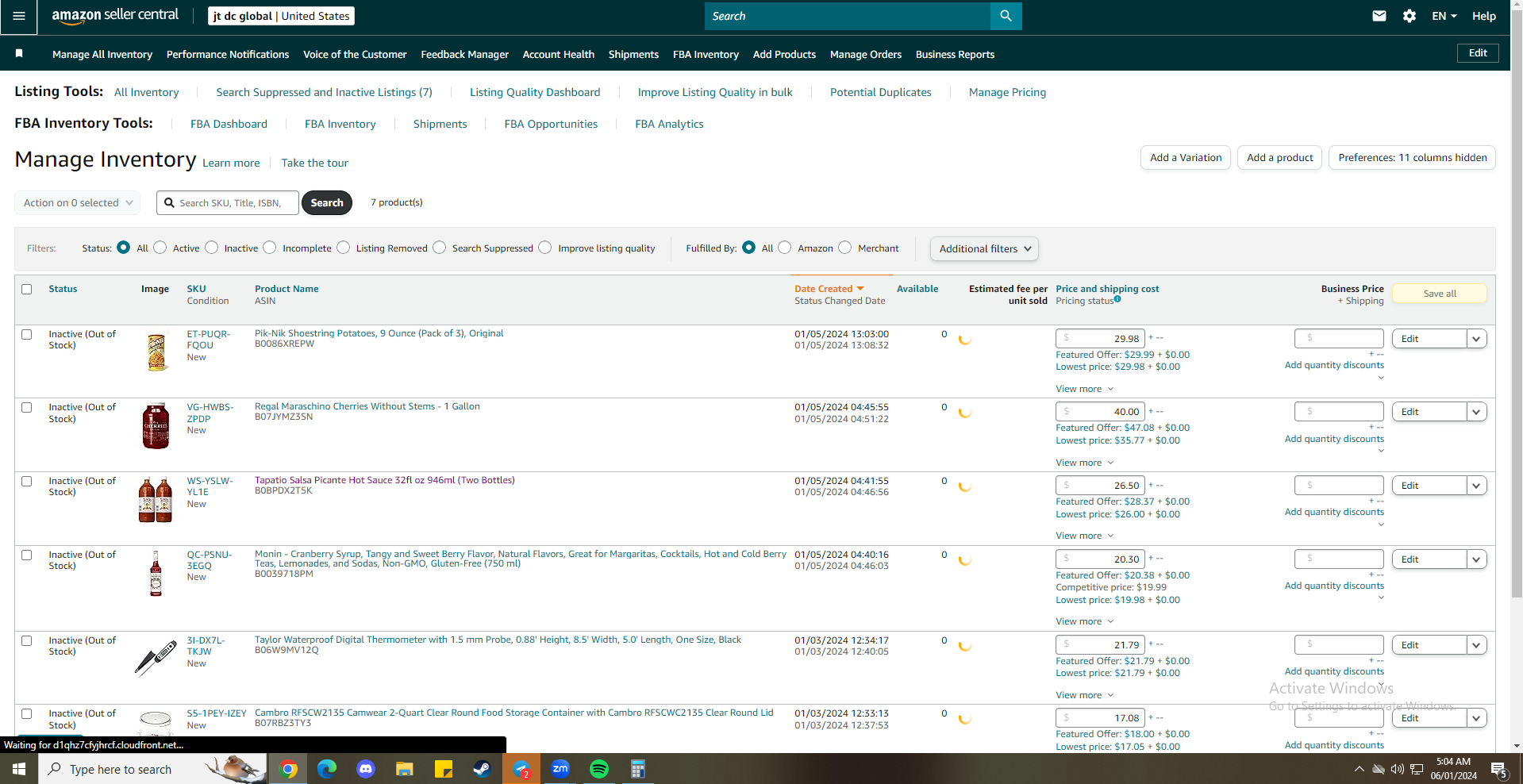Open the messages envelope icon
The width and height of the screenshot is (1523, 784).
click(x=1379, y=16)
